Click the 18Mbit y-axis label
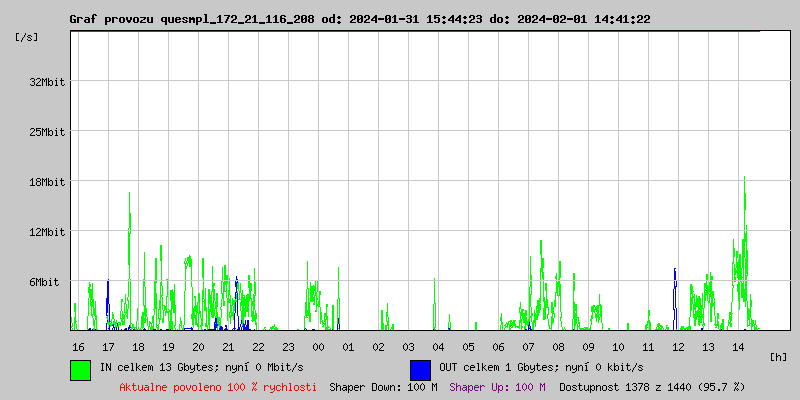This screenshot has width=800, height=400. coord(47,182)
